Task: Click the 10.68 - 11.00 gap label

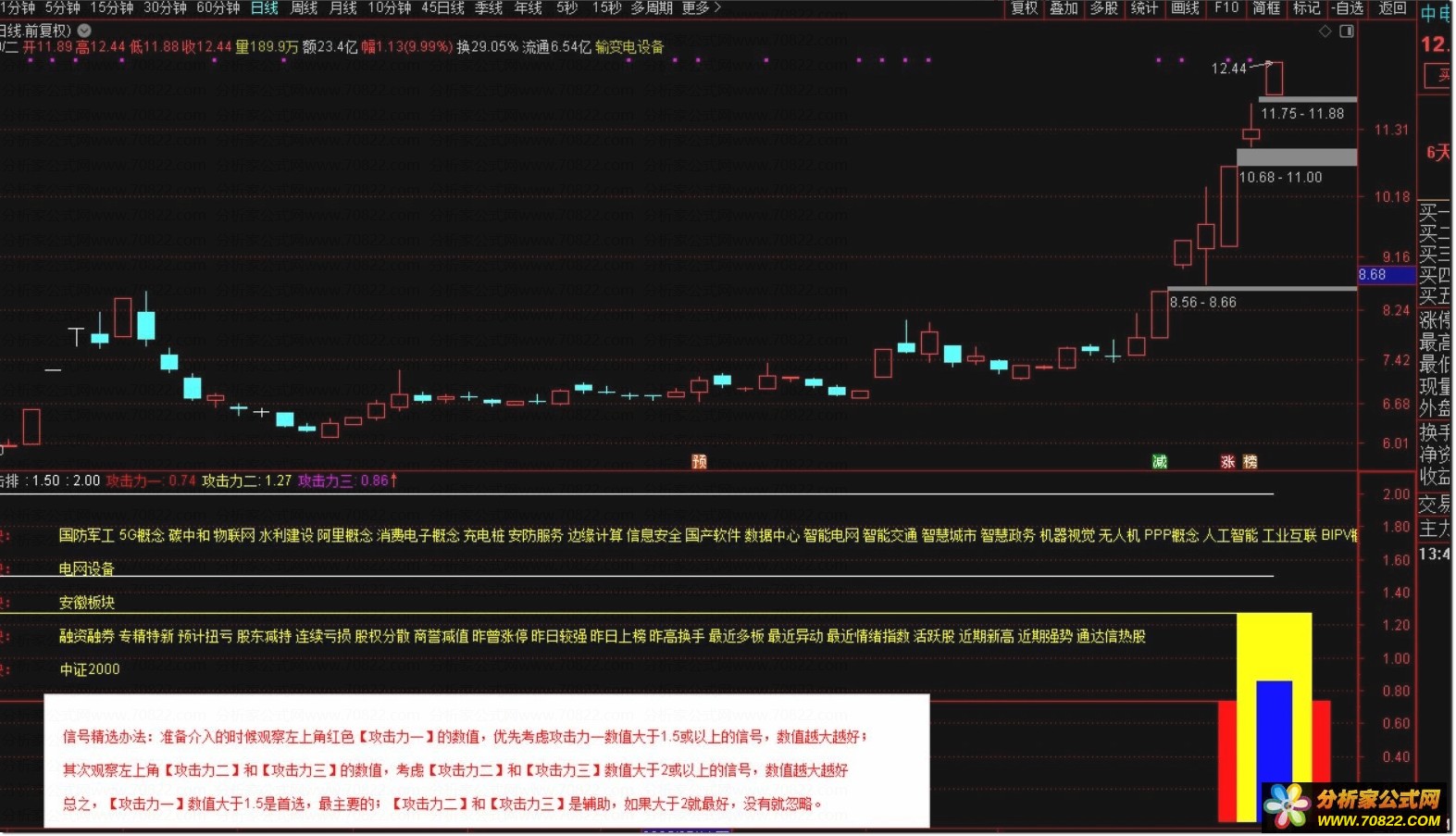Action: pos(1281,178)
